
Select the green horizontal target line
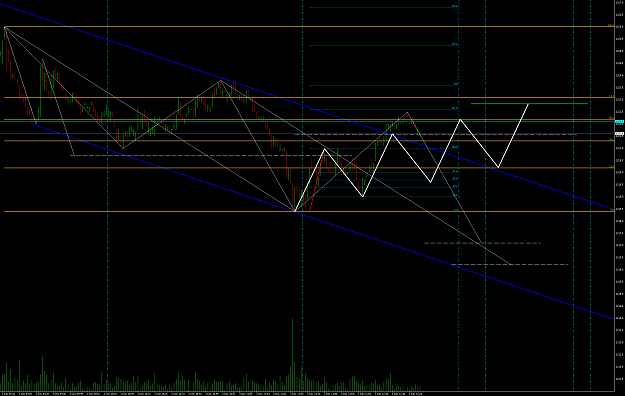[x=529, y=104]
